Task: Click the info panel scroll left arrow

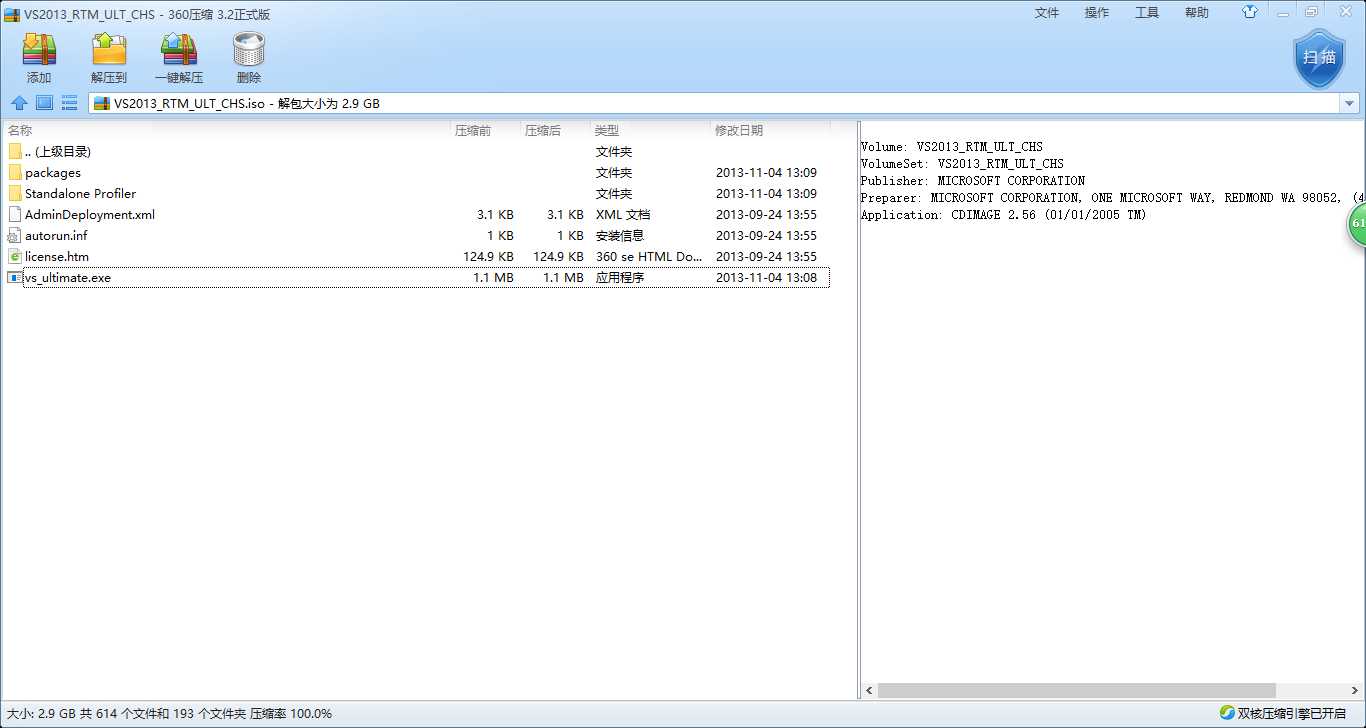Action: point(869,690)
